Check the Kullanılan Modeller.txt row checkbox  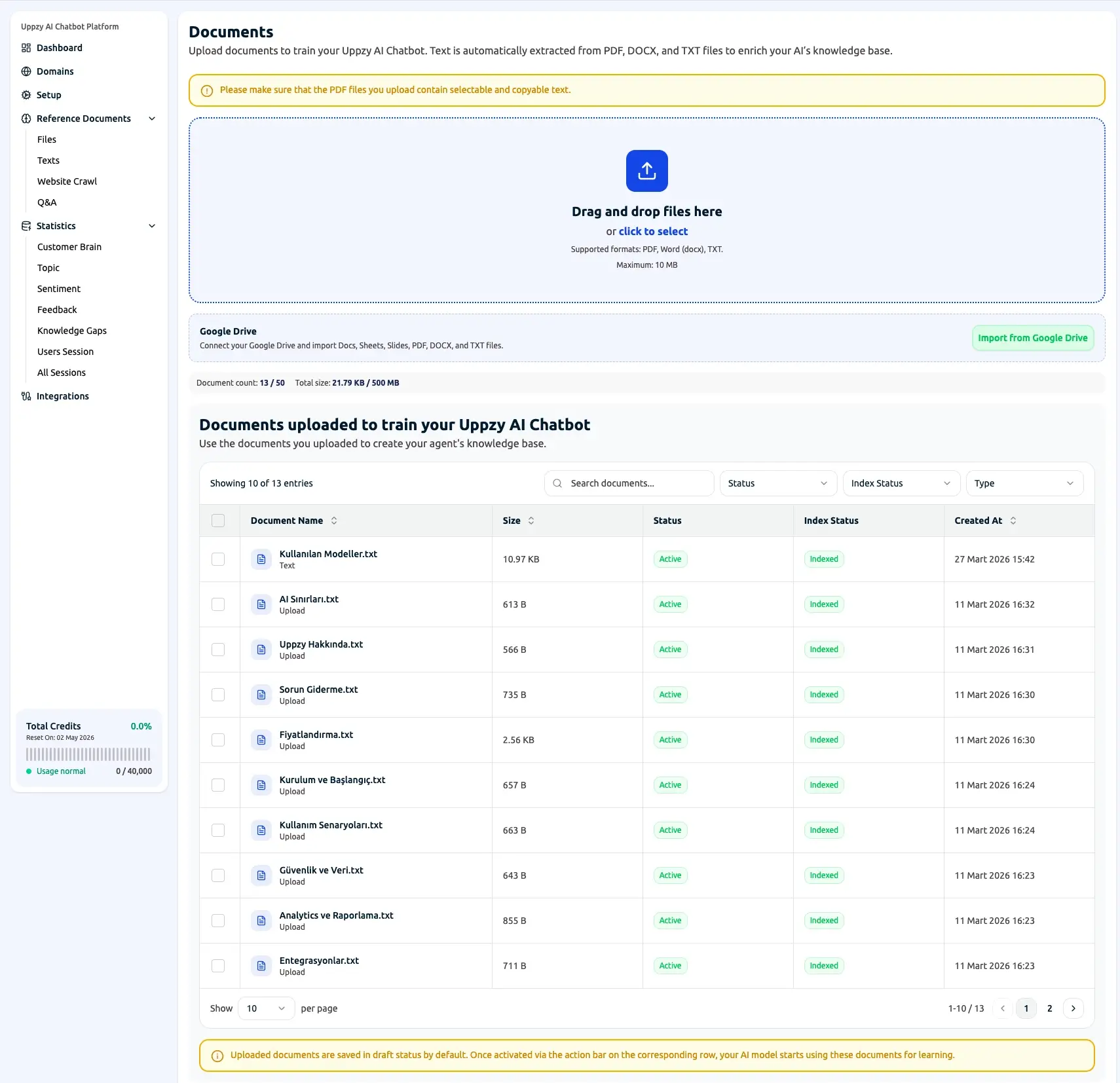(218, 559)
